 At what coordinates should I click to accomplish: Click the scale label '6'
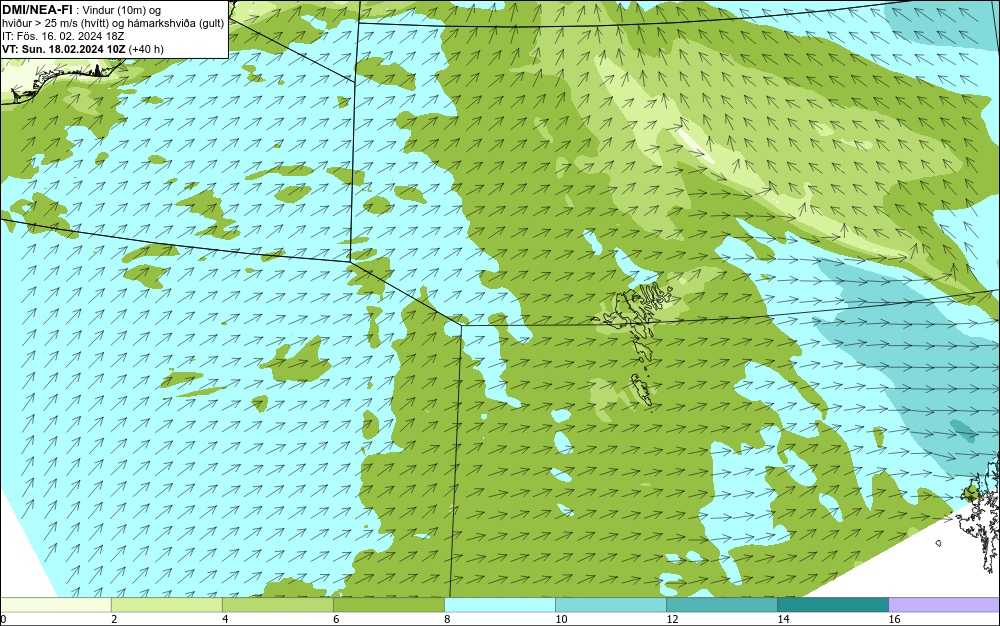(x=336, y=619)
